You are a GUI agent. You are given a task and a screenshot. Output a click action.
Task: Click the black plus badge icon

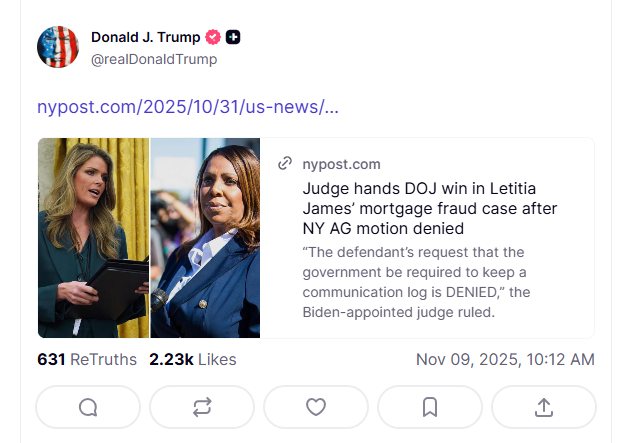click(233, 38)
